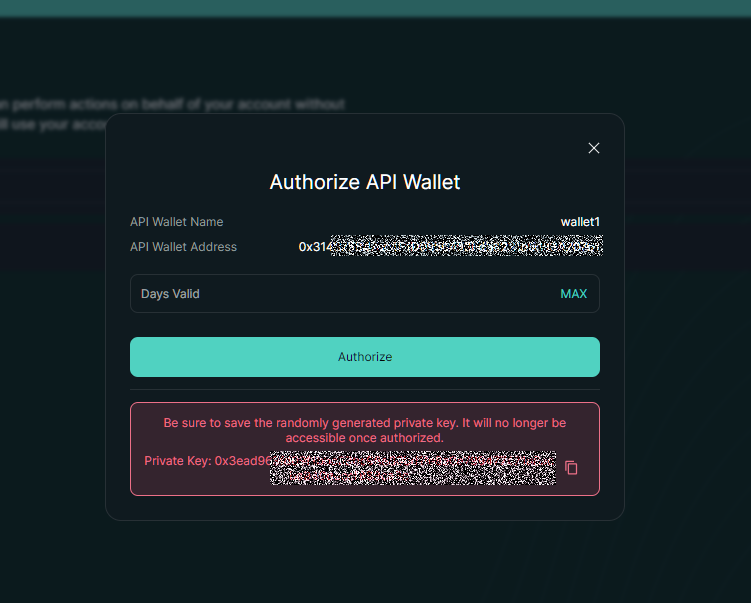The image size is (751, 603).
Task: Click the divider line beneath the Authorize button
Action: pos(365,389)
